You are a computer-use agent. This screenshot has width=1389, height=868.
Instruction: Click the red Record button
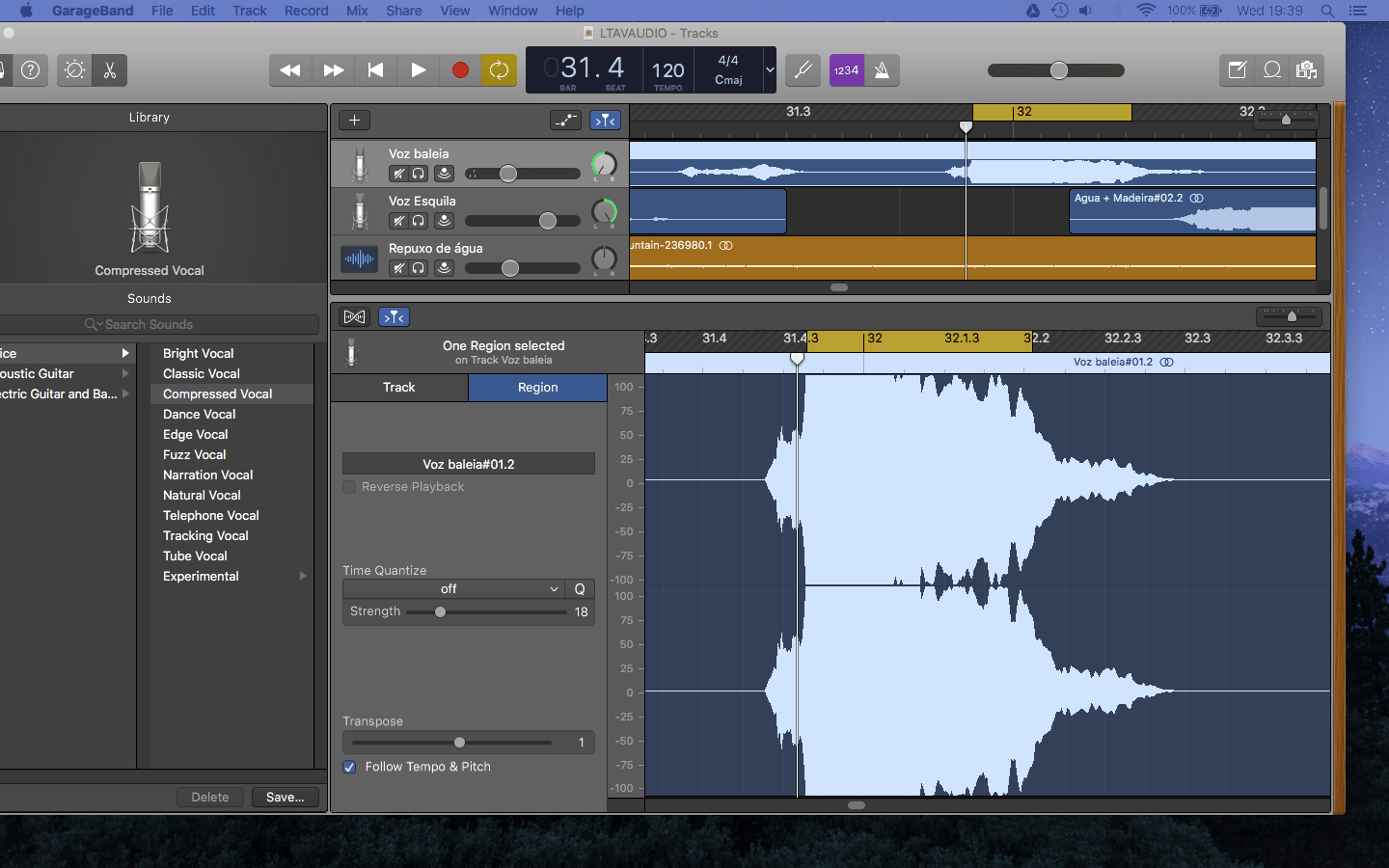click(x=460, y=70)
